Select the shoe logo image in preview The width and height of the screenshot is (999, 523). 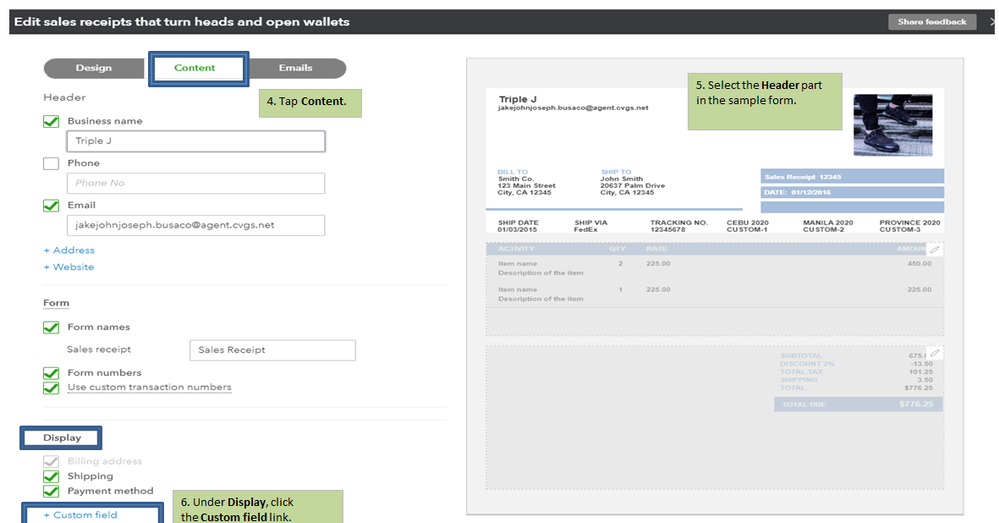point(893,125)
